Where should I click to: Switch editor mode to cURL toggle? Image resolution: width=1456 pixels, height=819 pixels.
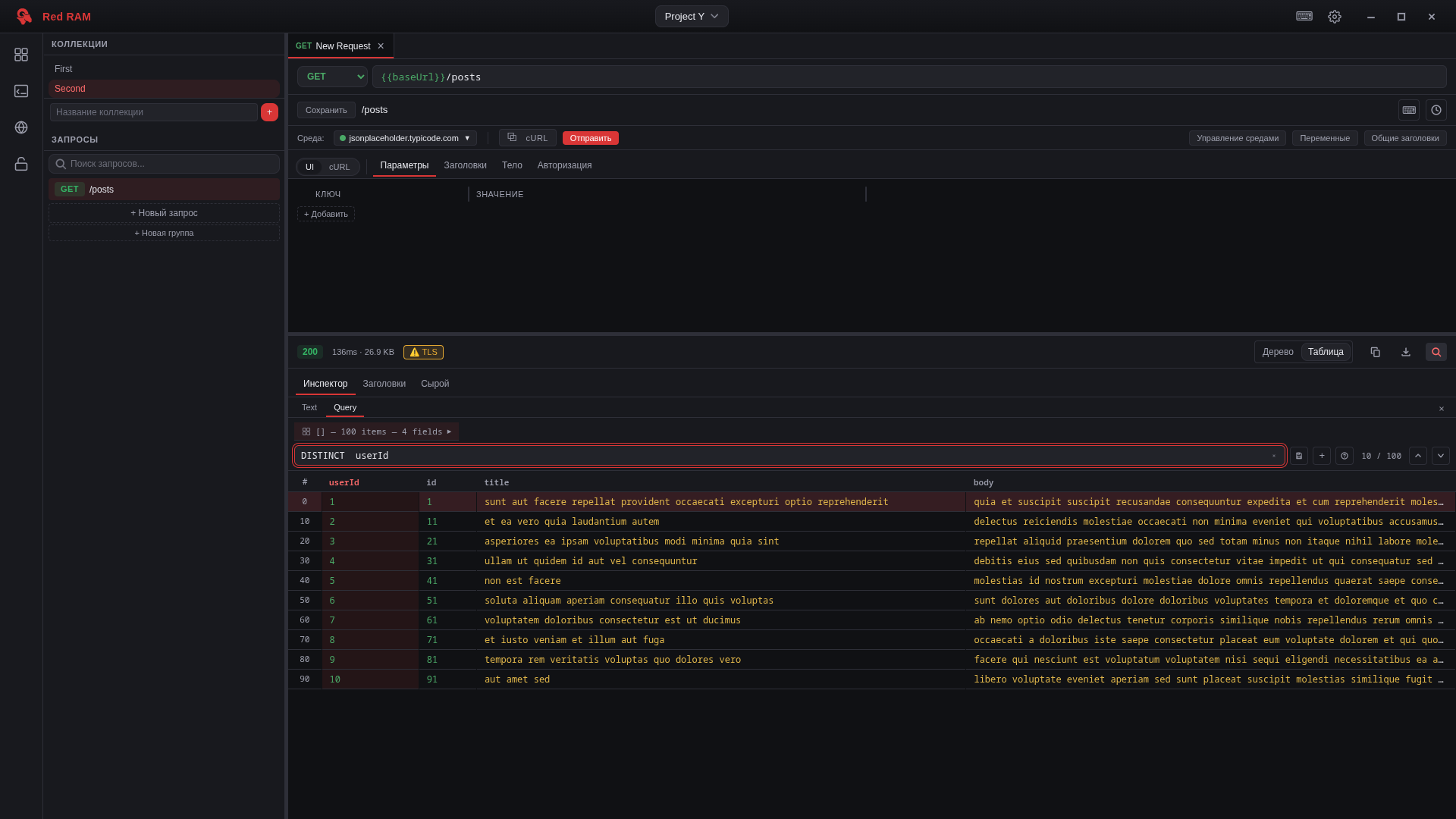pyautogui.click(x=339, y=167)
